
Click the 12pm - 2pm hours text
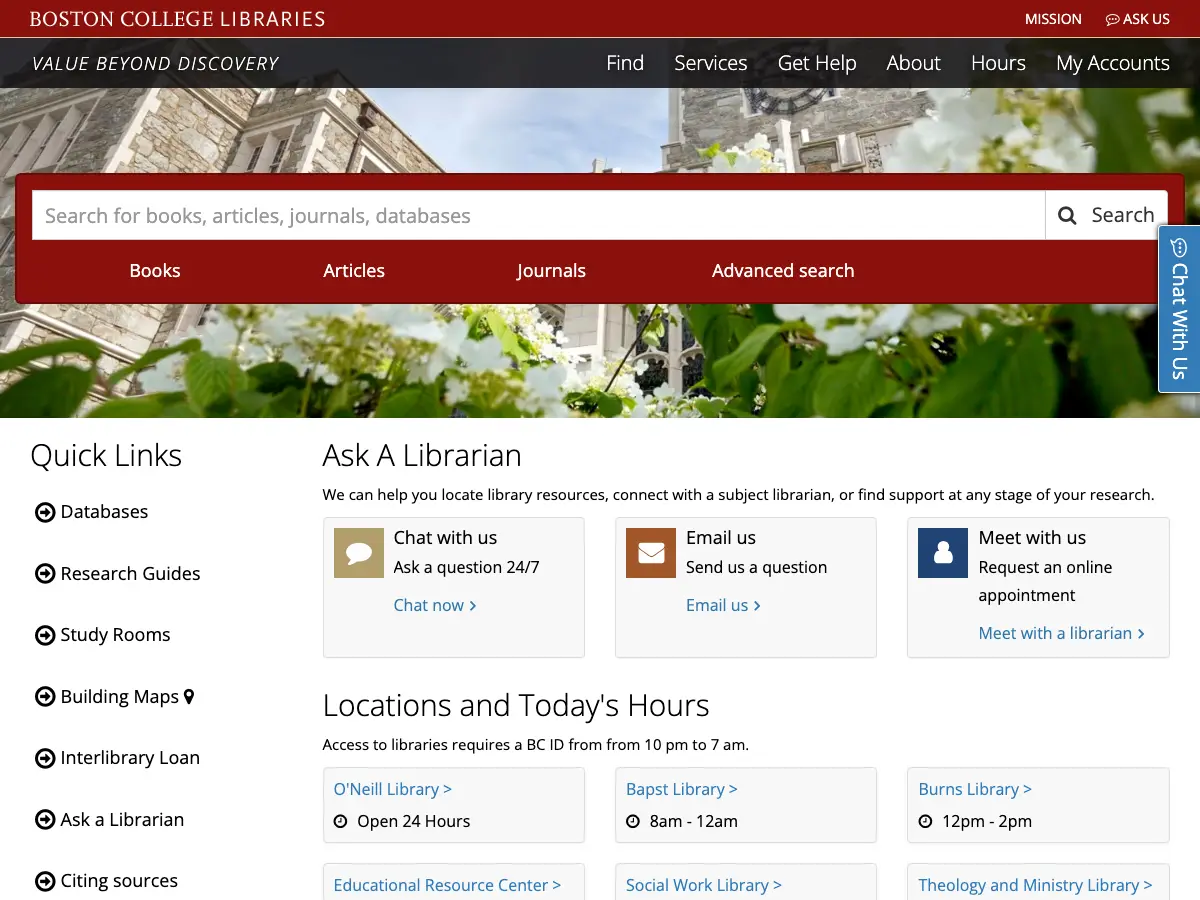pos(987,821)
